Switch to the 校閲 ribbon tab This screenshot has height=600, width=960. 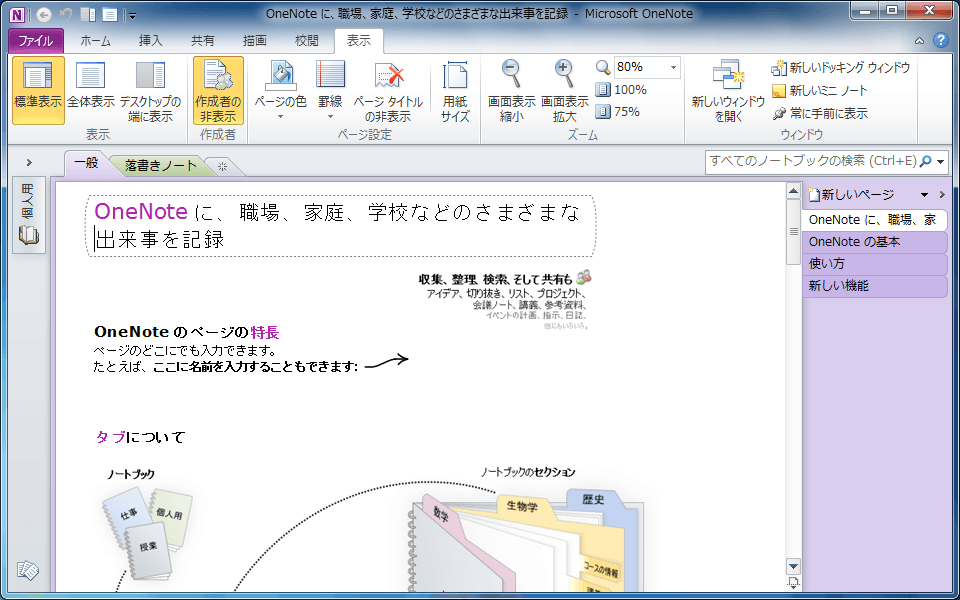[307, 42]
